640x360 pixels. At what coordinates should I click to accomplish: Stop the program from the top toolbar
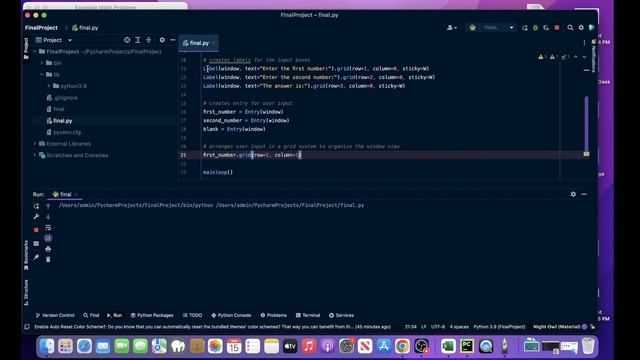click(557, 28)
